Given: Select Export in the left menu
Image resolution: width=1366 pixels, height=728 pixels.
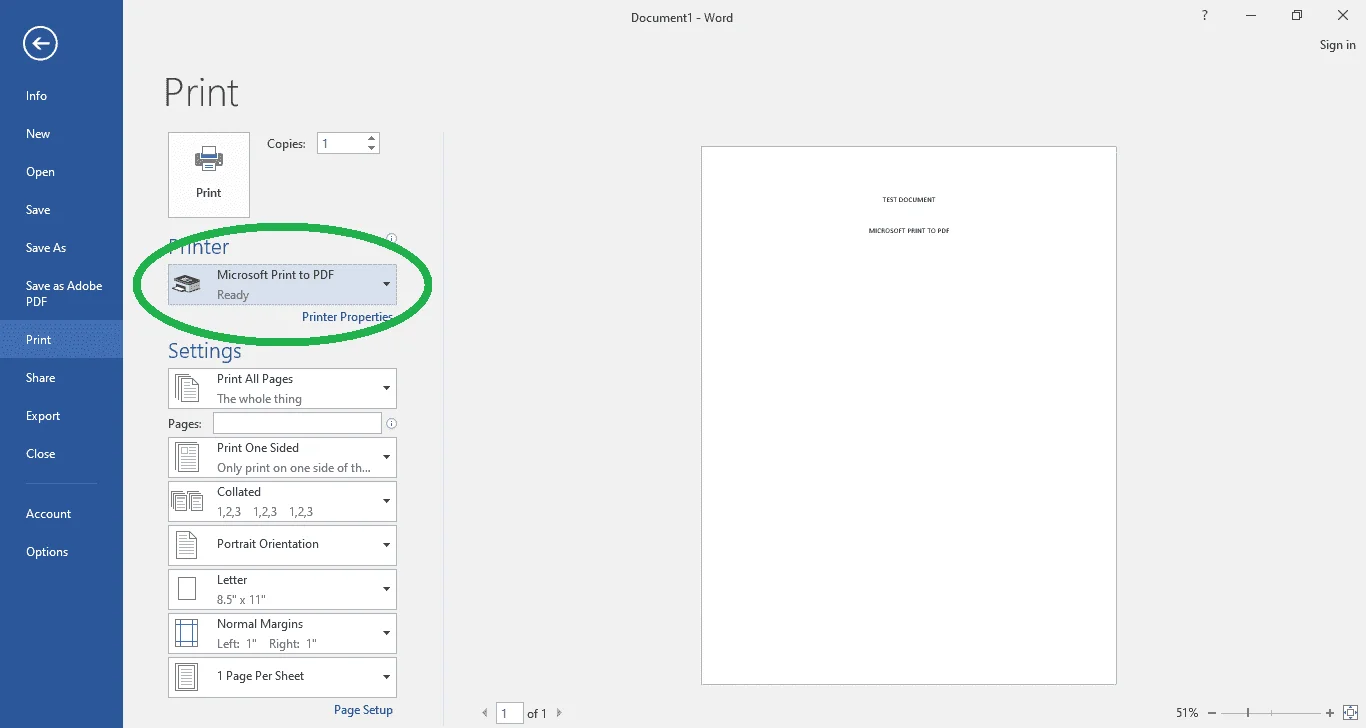Looking at the screenshot, I should [61, 416].
